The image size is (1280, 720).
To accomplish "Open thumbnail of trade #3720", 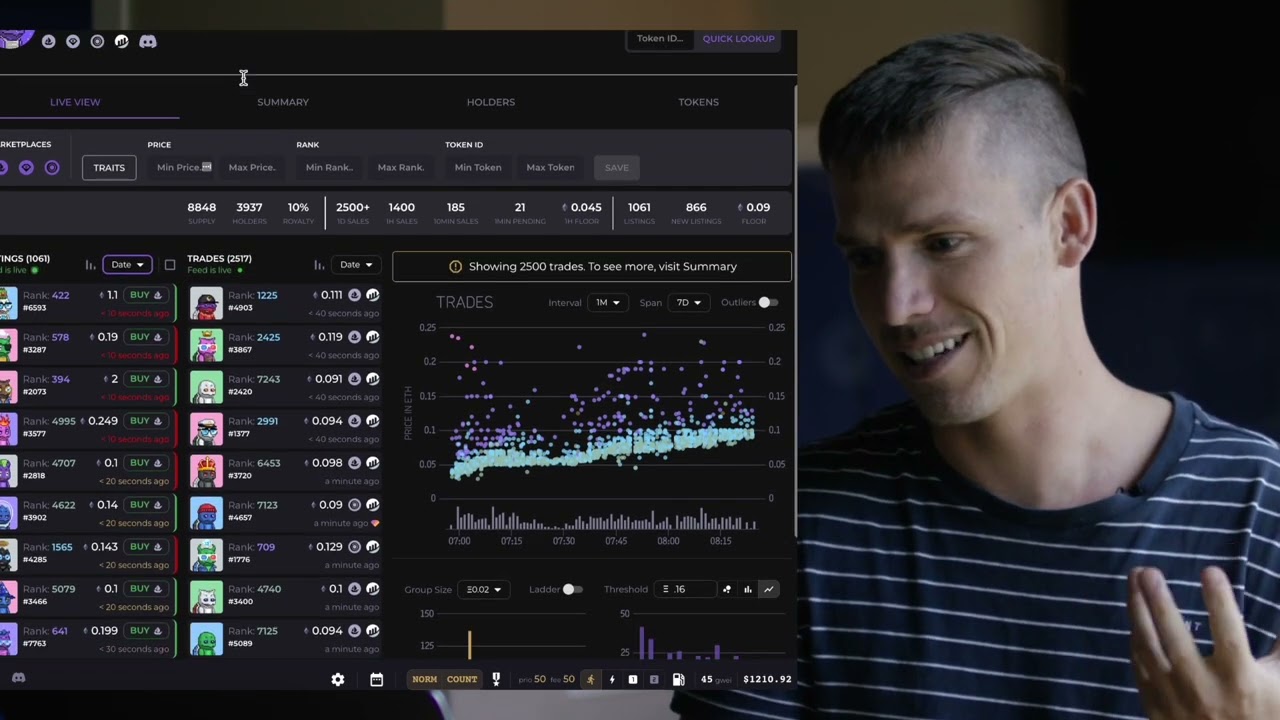I will coord(206,471).
